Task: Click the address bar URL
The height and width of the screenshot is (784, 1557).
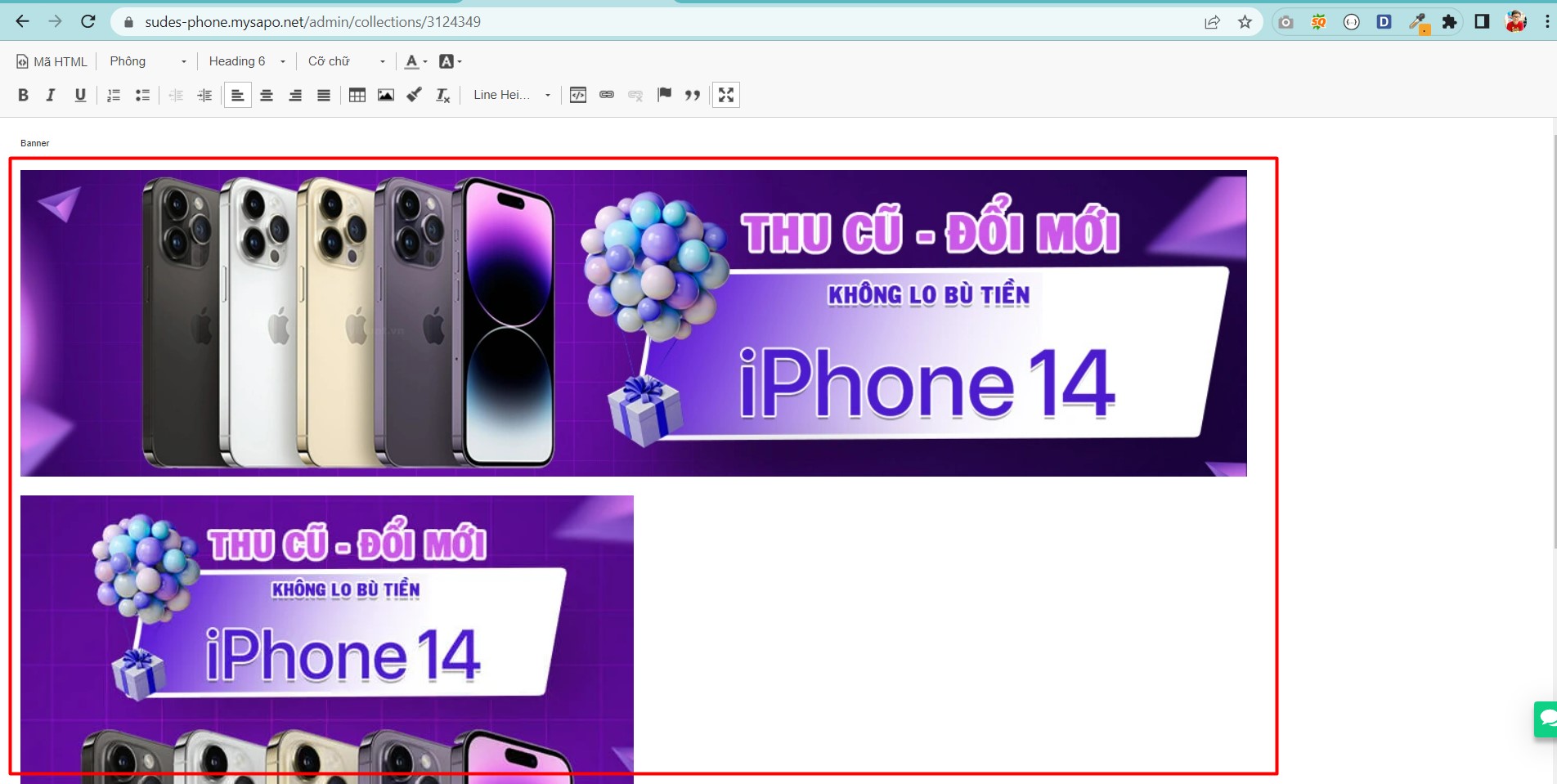Action: pyautogui.click(x=312, y=22)
